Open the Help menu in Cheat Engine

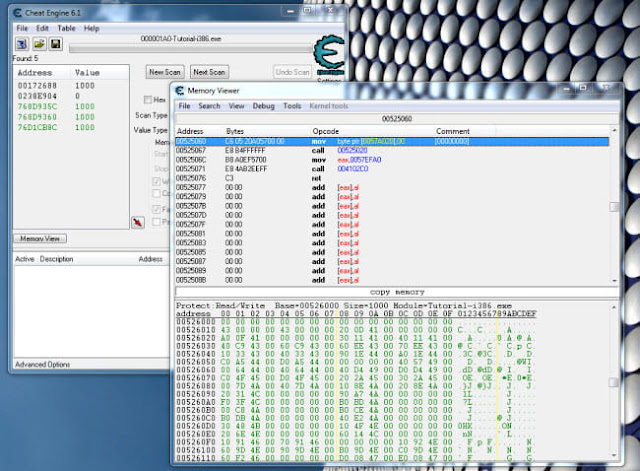(91, 28)
